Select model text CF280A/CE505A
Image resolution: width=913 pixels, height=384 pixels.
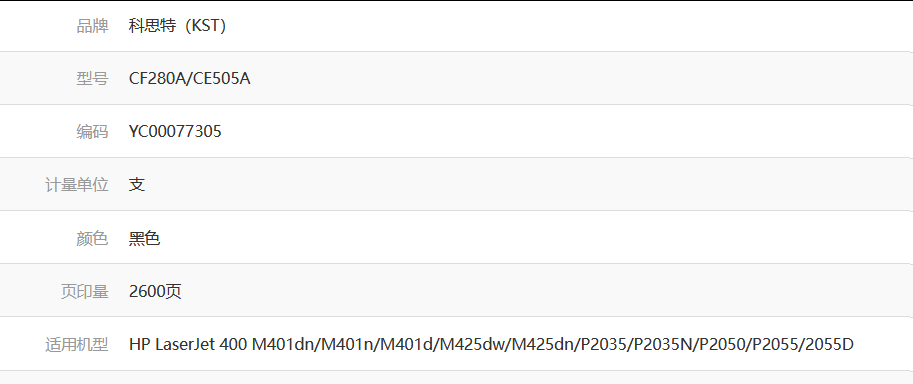click(x=190, y=79)
